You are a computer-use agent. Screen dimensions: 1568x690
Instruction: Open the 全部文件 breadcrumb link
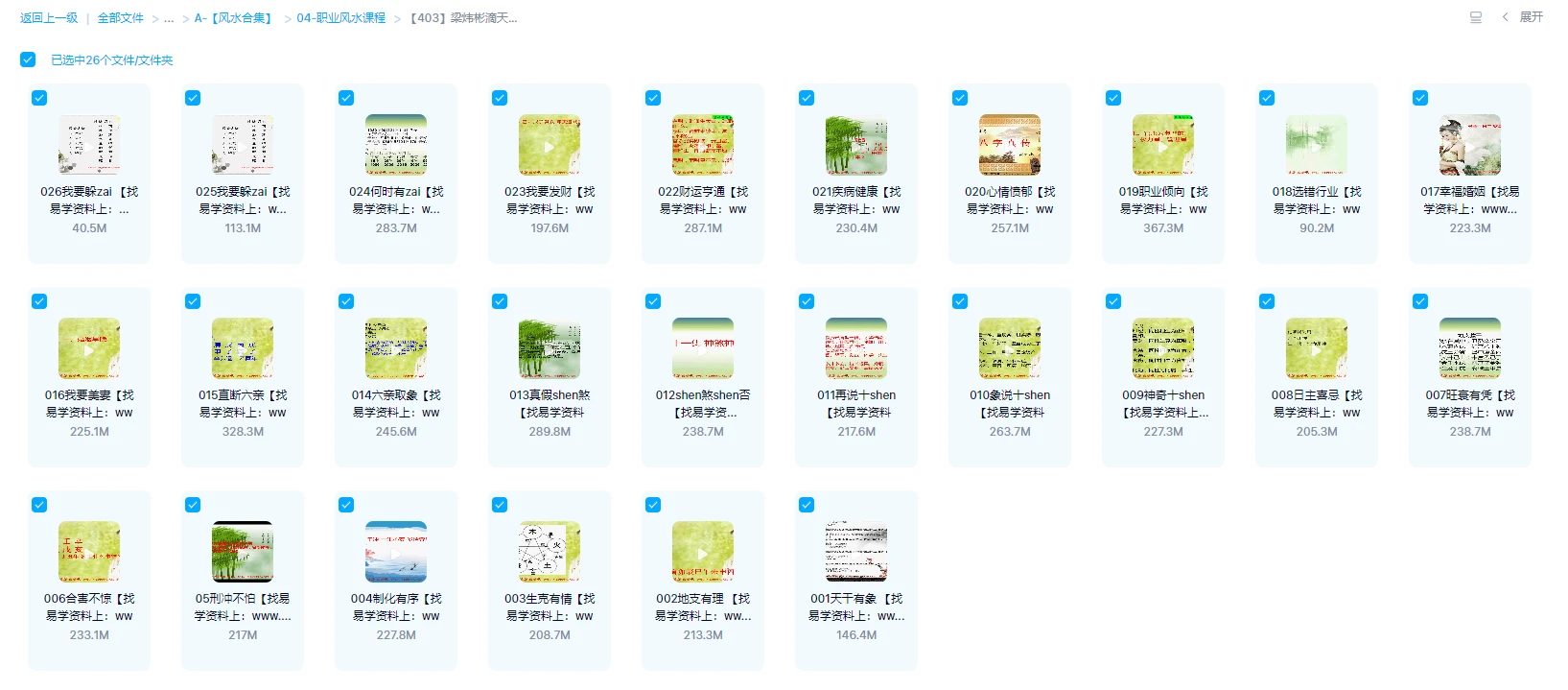[121, 18]
